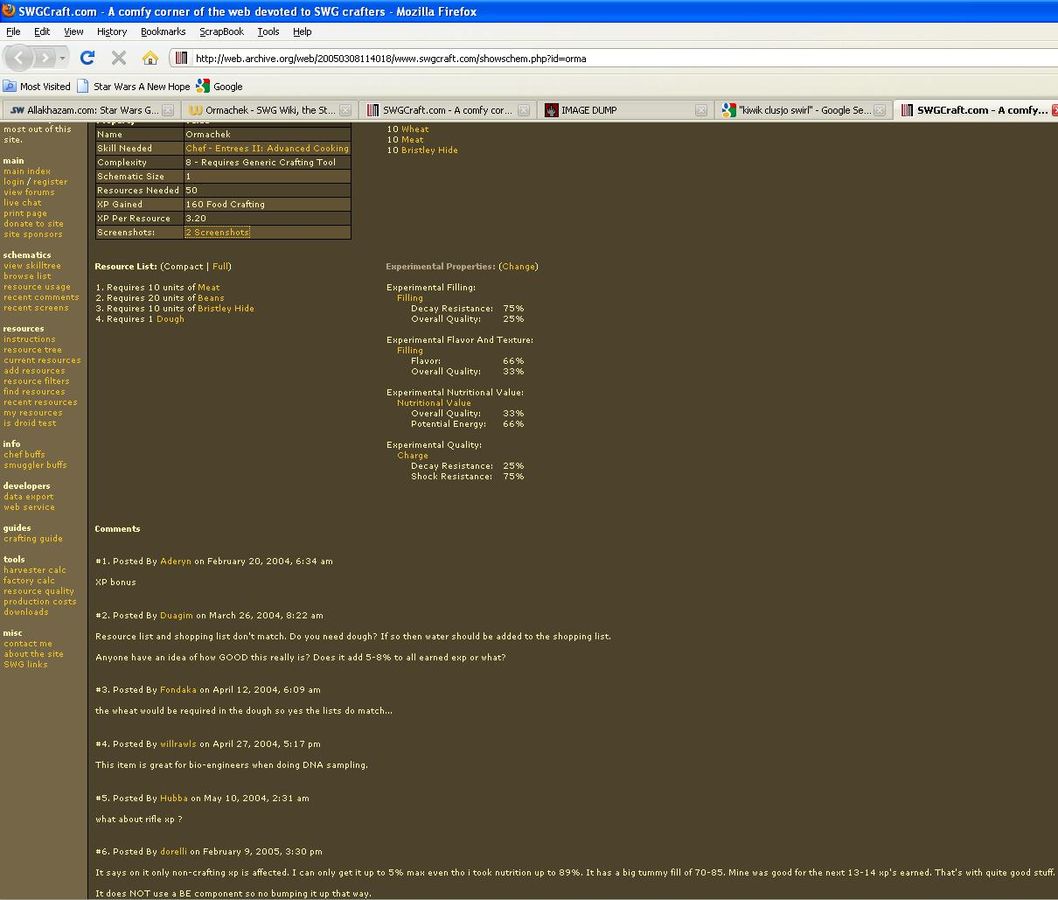This screenshot has height=900, width=1058.
Task: Switch to the Ormachek SWG Wiki tab
Action: click(270, 110)
